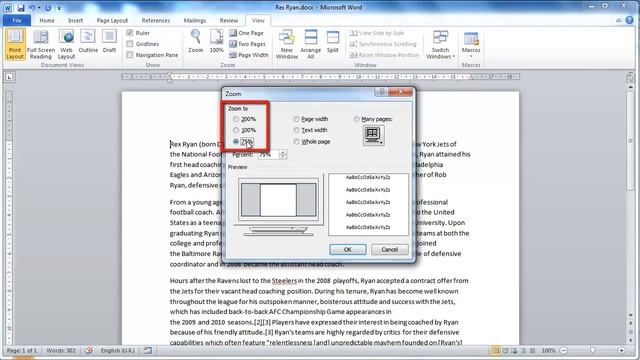Click Synchronous Scrolling in ribbon
The image size is (640, 360).
click(383, 44)
